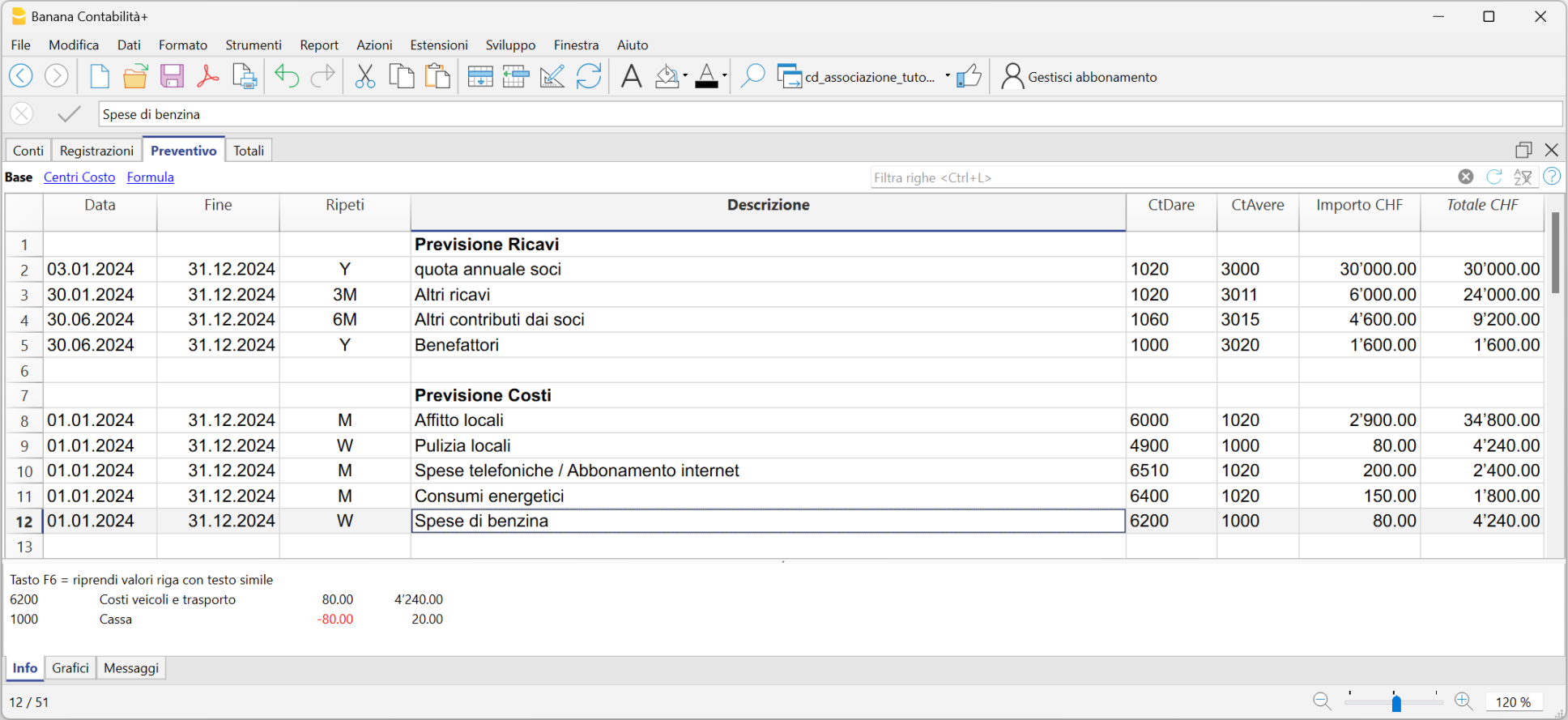Image resolution: width=1568 pixels, height=720 pixels.
Task: Copy the selection icon
Action: click(401, 76)
